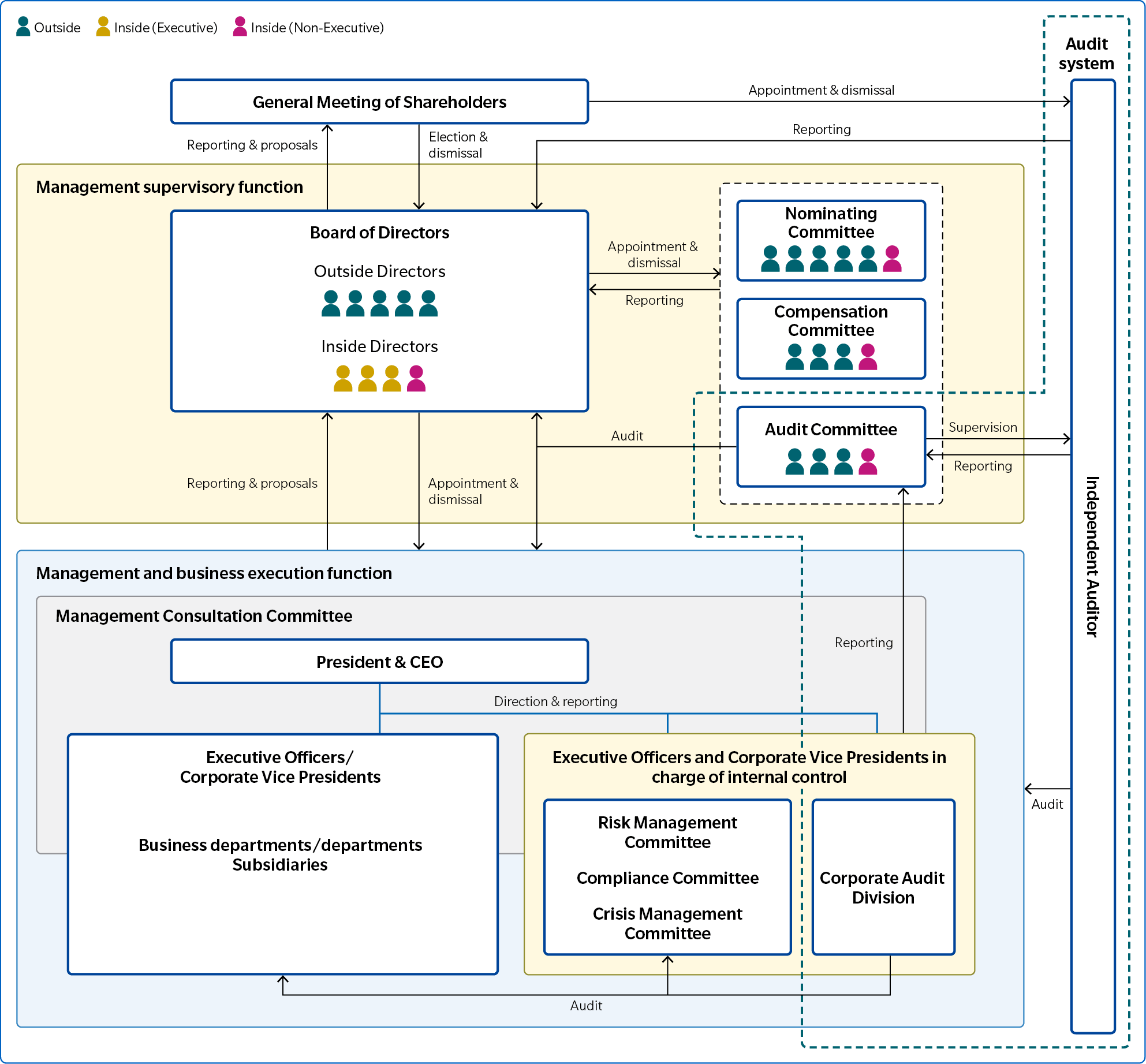Click the Election & dismissal arrow label

pos(458,145)
